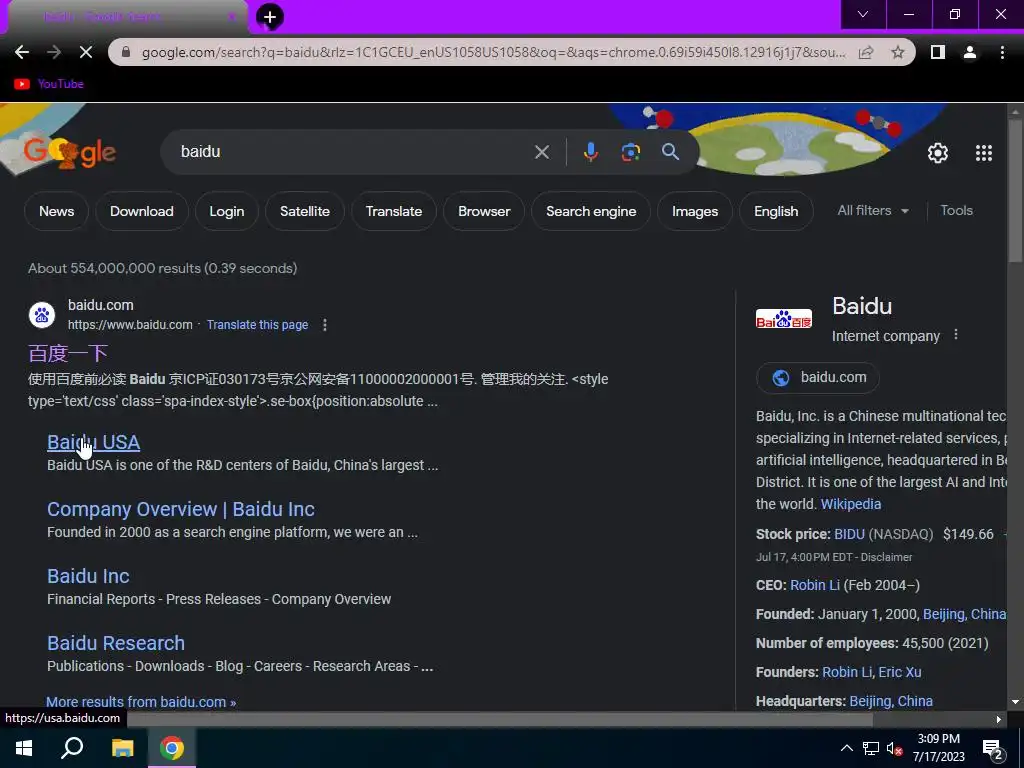
Task: Open Wikipedia link in Baidu description
Action: tap(851, 504)
